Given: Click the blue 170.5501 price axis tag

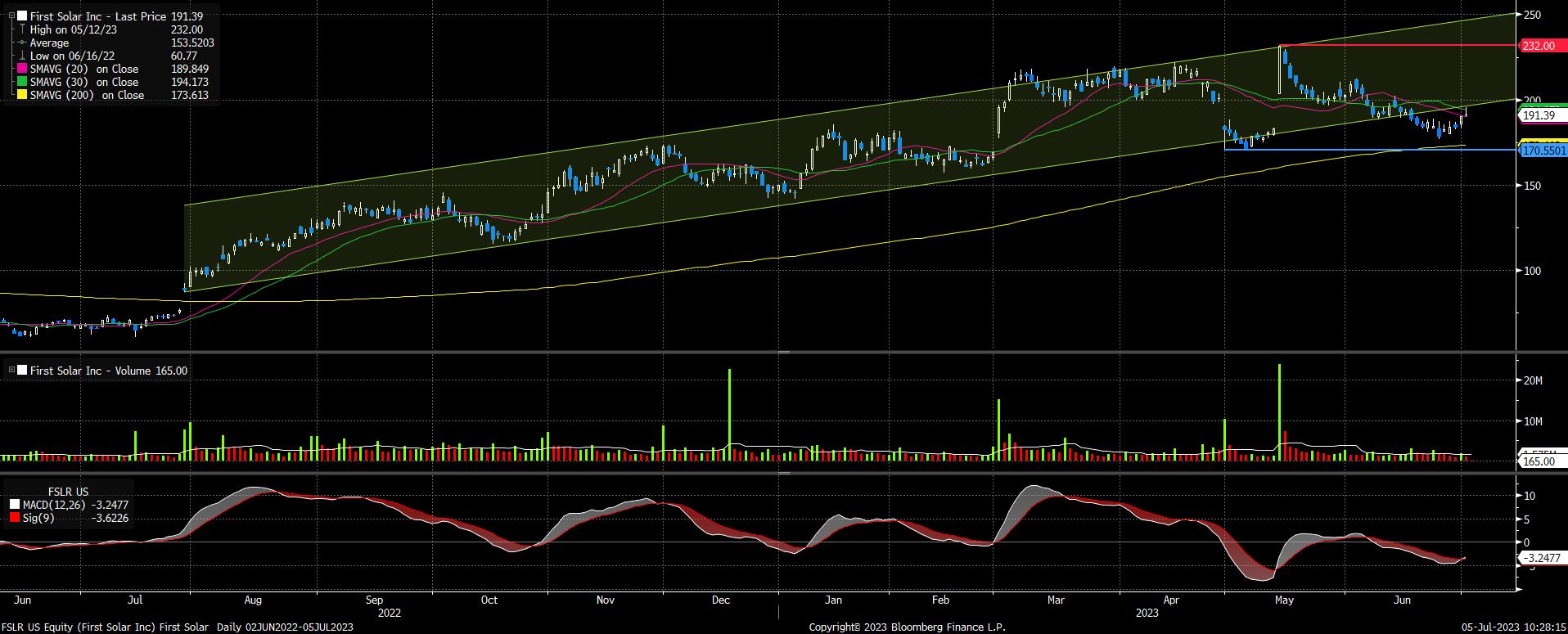Looking at the screenshot, I should [1543, 151].
